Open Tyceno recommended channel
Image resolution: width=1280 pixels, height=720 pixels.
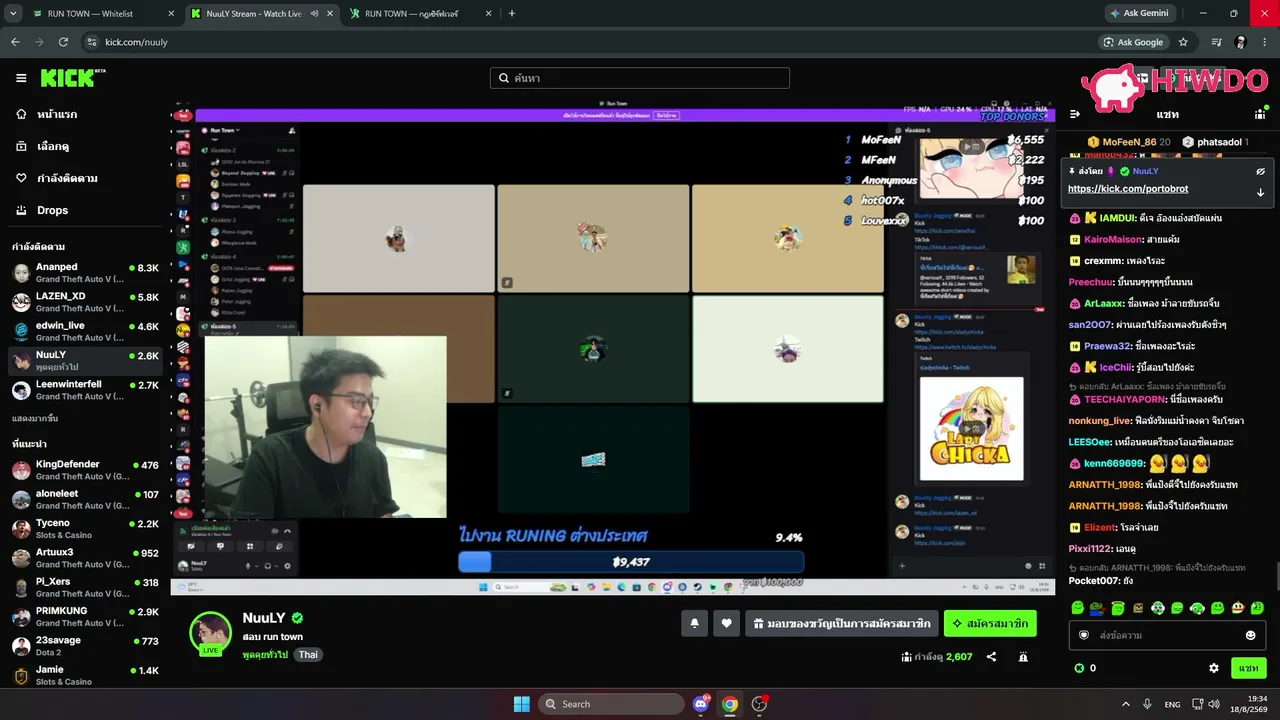pos(86,529)
